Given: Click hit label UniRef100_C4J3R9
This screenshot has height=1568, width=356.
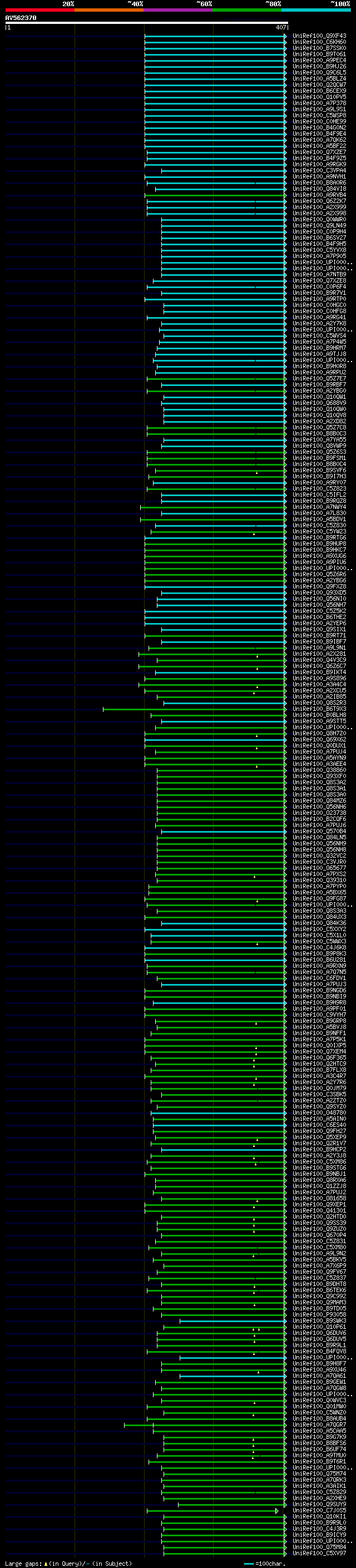Looking at the screenshot, I should coord(319,1529).
